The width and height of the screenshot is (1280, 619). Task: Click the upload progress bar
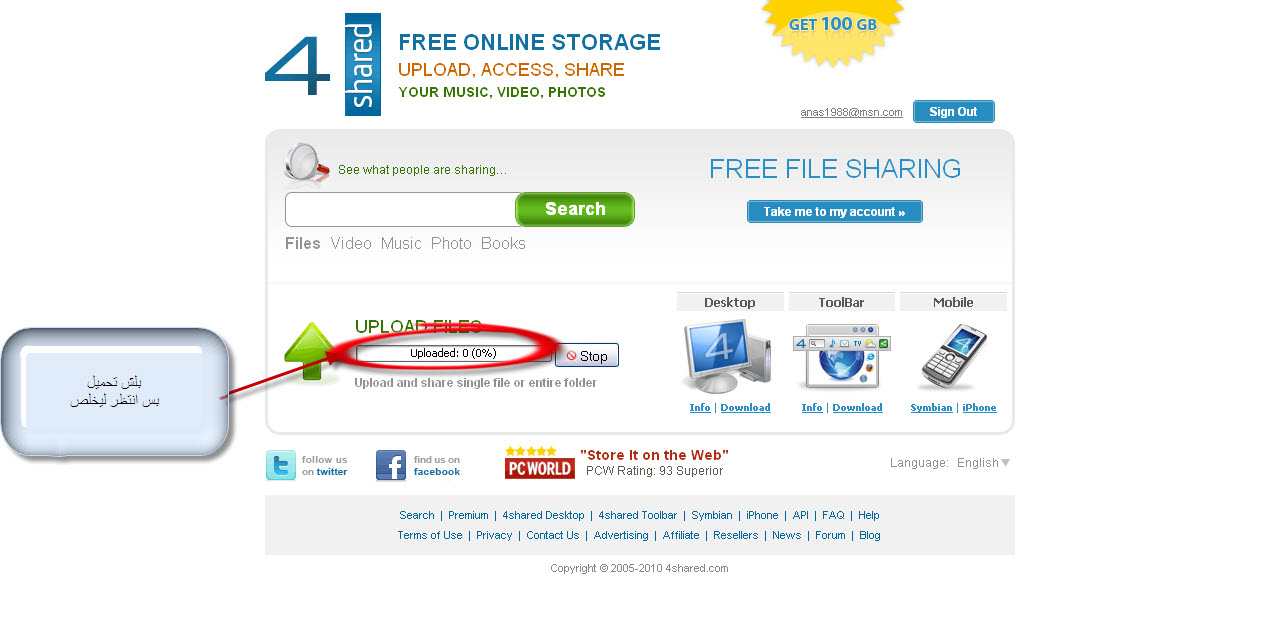pyautogui.click(x=454, y=353)
